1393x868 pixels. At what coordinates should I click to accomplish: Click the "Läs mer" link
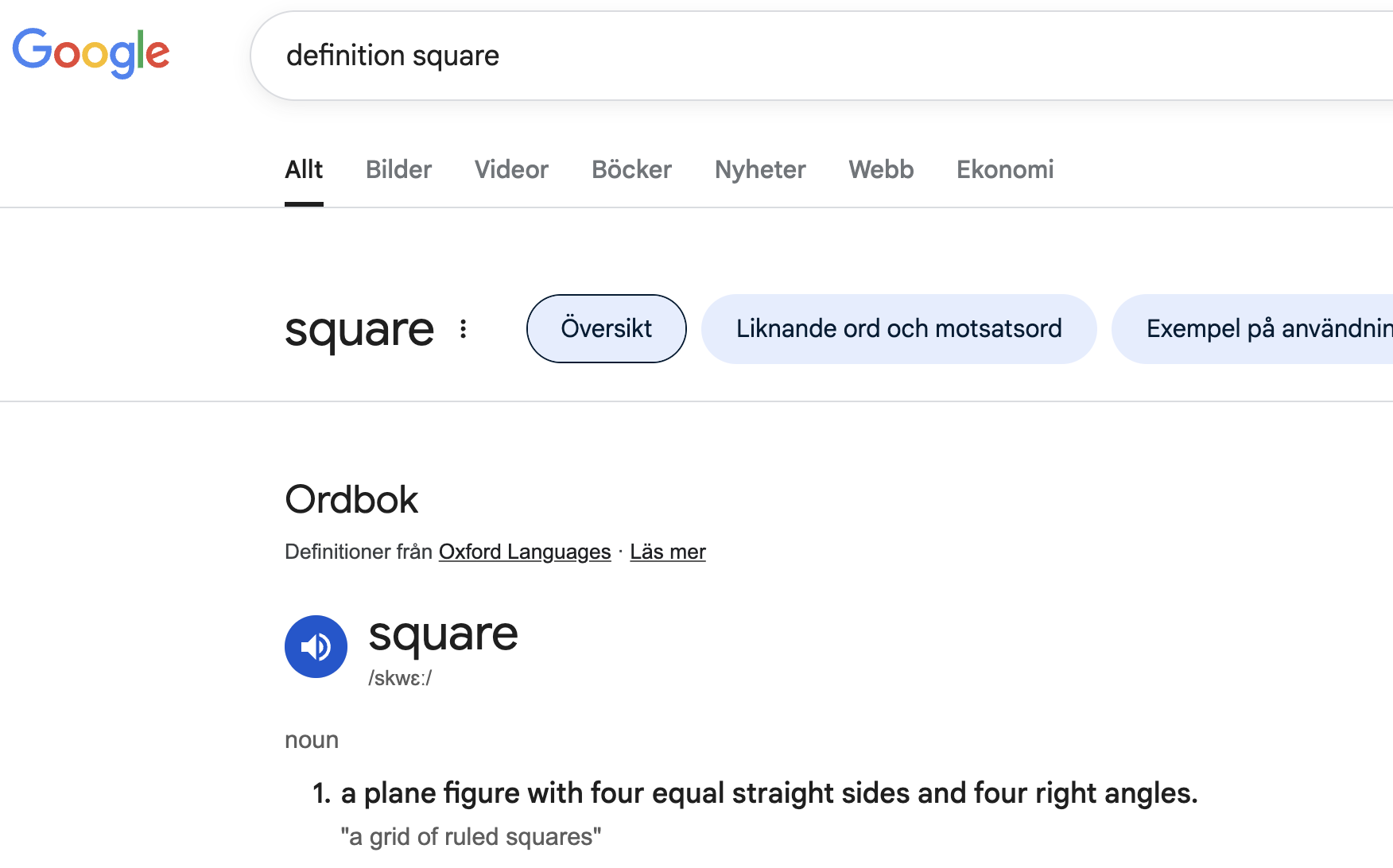[x=668, y=552]
